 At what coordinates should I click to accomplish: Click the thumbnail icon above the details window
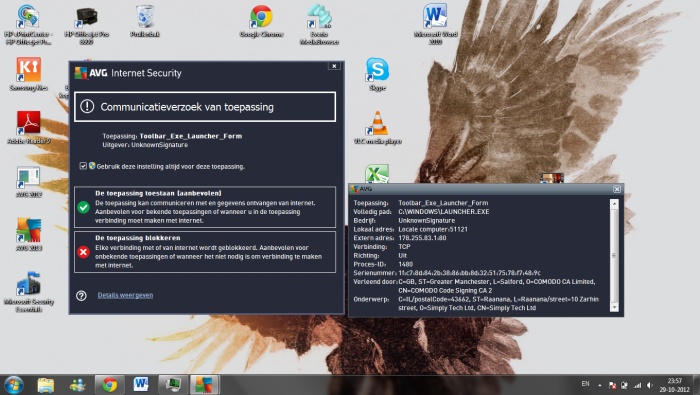click(x=552, y=178)
